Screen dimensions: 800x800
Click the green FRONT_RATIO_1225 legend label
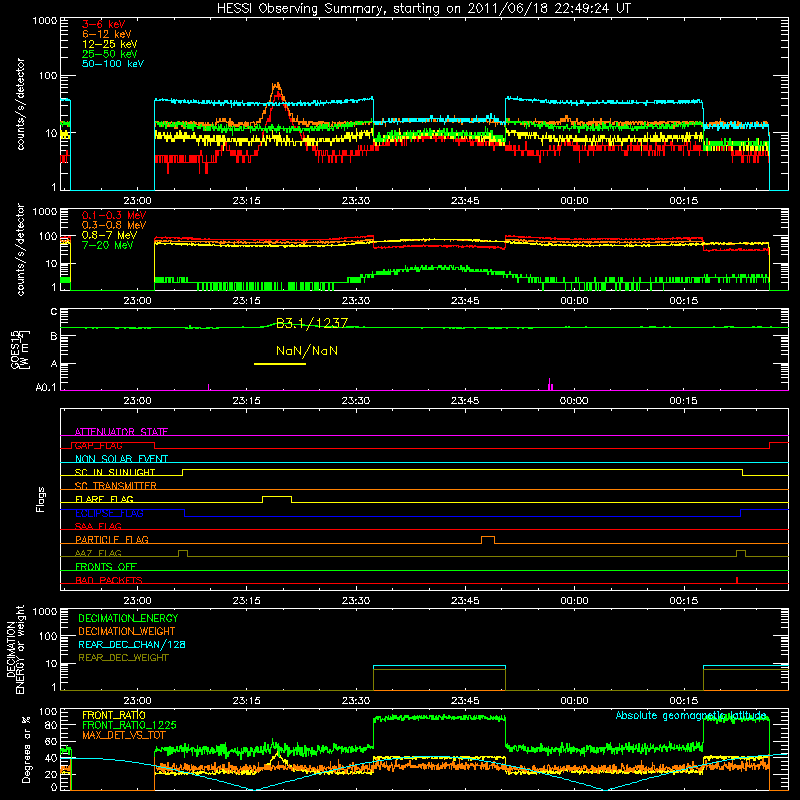129,725
